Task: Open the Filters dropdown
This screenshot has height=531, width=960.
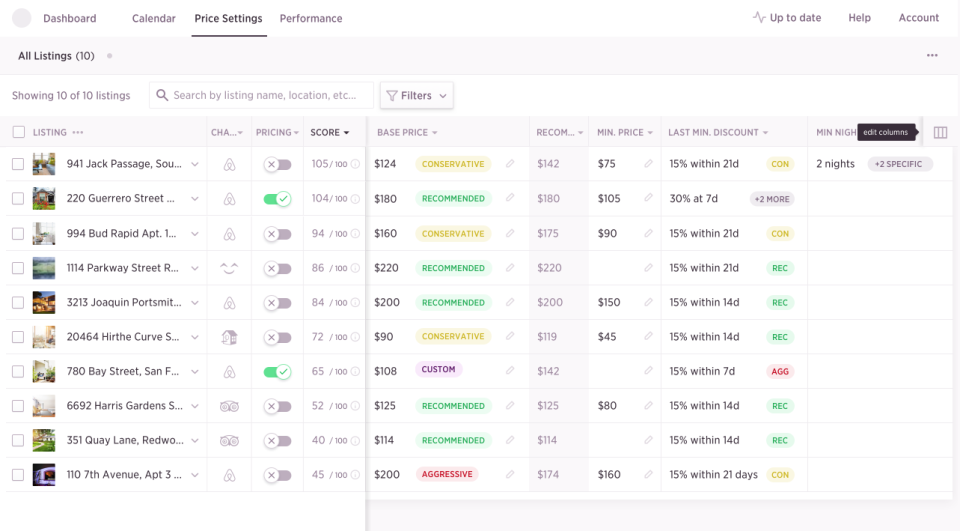Action: coord(416,95)
